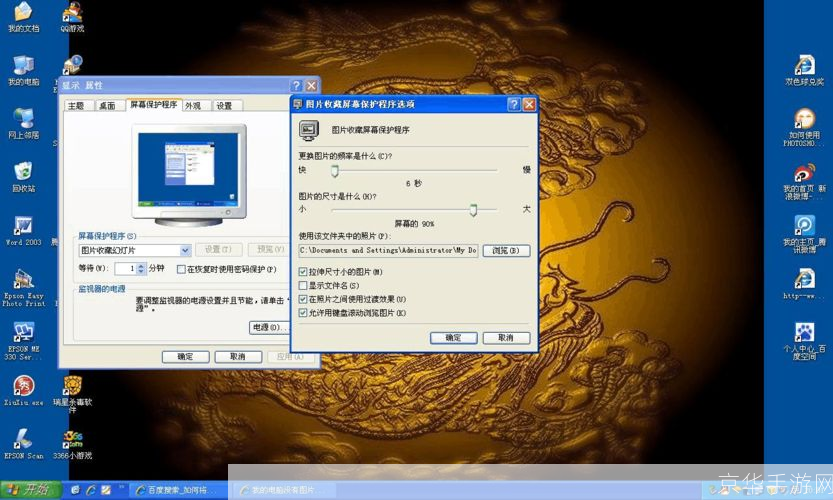Click the wait minutes number field
833x500 pixels.
pyautogui.click(x=126, y=269)
